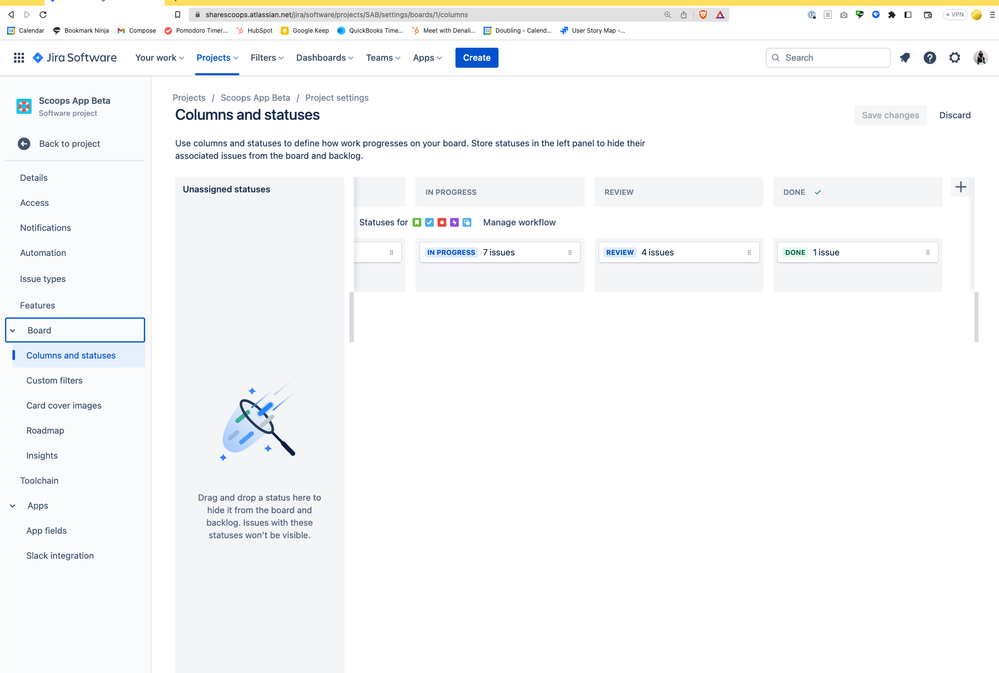Click the zoom magnifier in address bar
The height and width of the screenshot is (673, 999).
[x=667, y=15]
